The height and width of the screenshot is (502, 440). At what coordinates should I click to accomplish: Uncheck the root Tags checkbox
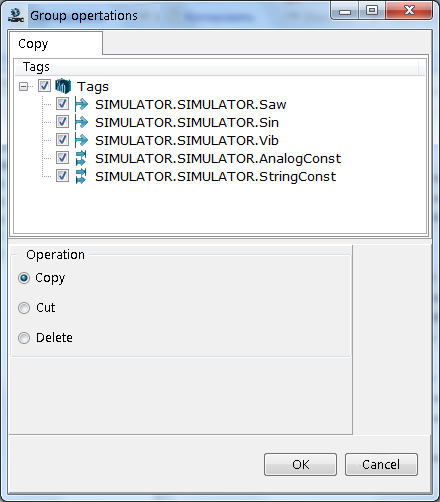pos(44,86)
